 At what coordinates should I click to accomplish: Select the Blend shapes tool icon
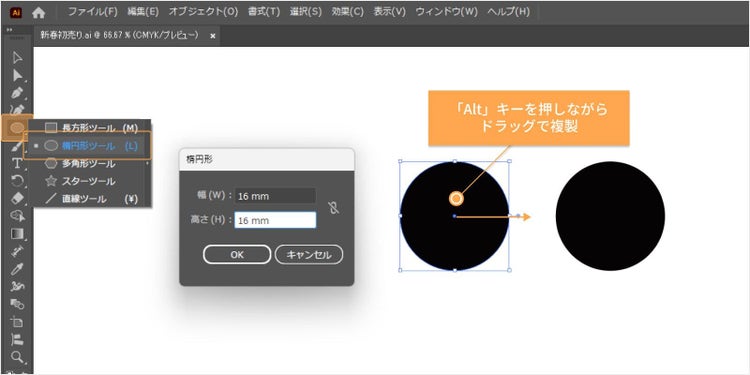pos(17,304)
